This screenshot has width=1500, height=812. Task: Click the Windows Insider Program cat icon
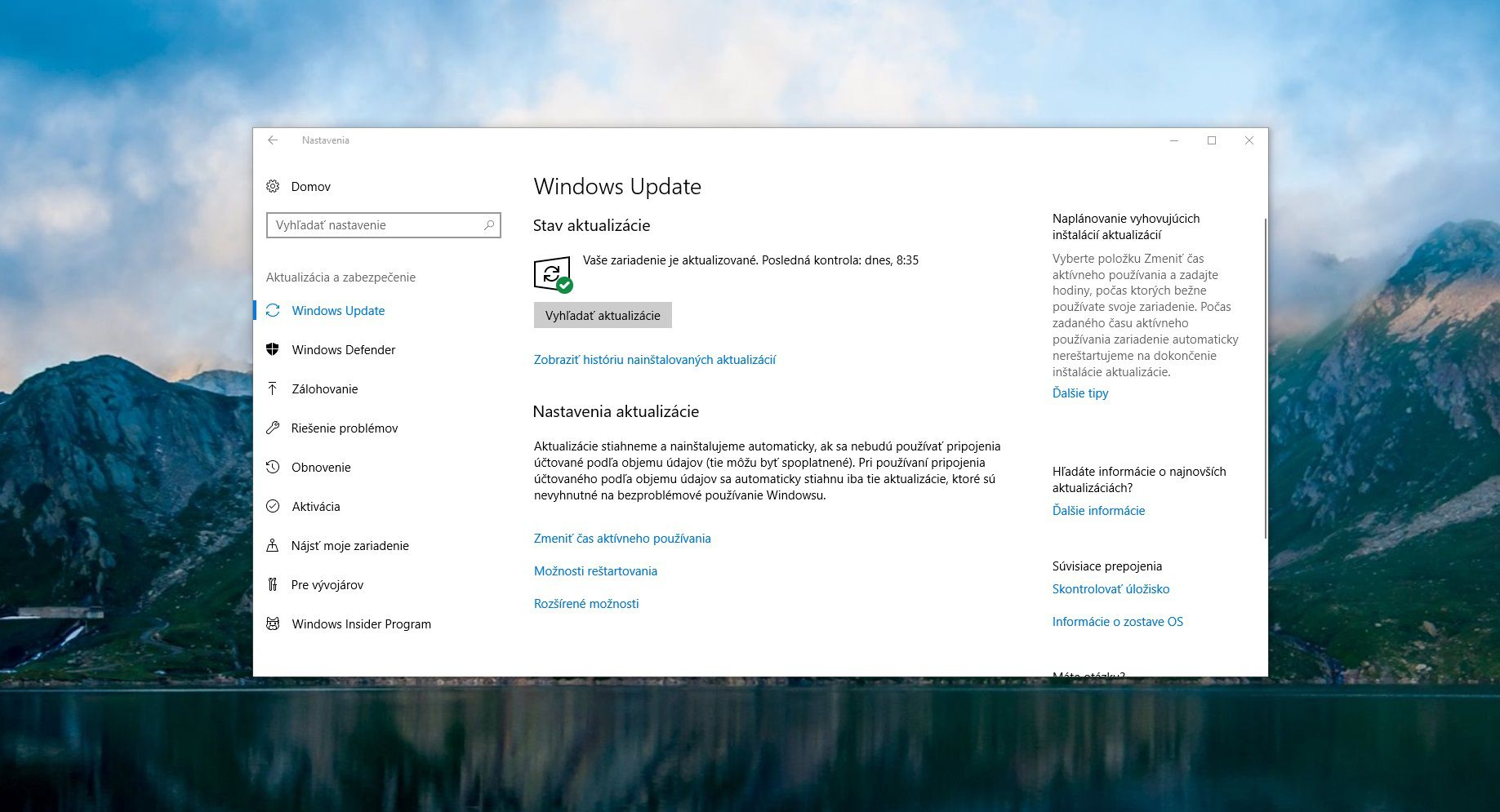pos(273,623)
